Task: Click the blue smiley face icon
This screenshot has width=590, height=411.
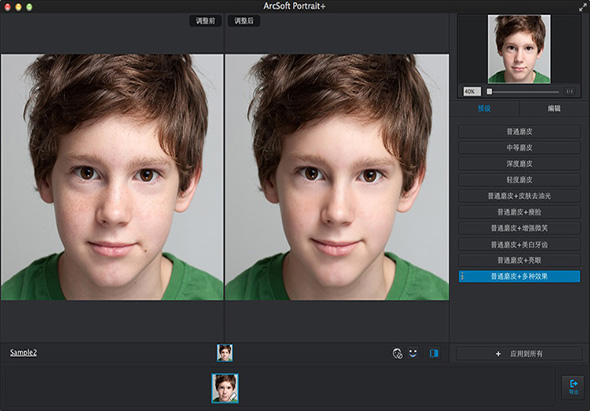Action: click(413, 353)
